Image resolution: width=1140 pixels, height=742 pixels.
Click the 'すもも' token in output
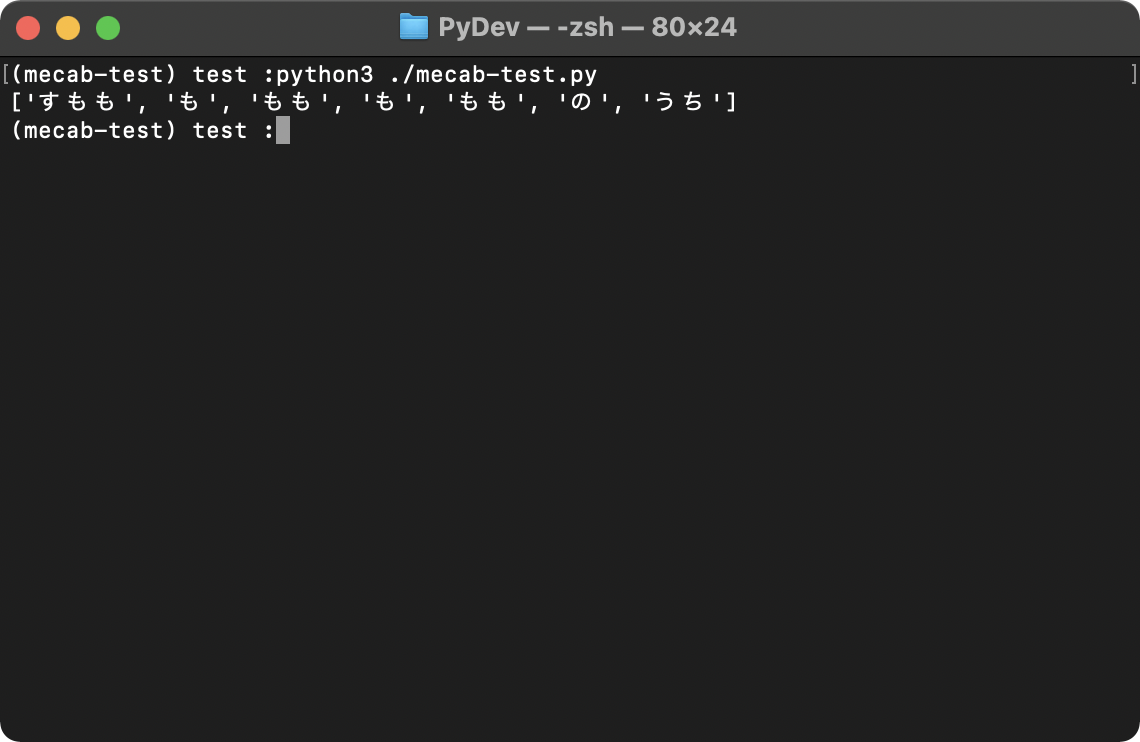[80, 102]
